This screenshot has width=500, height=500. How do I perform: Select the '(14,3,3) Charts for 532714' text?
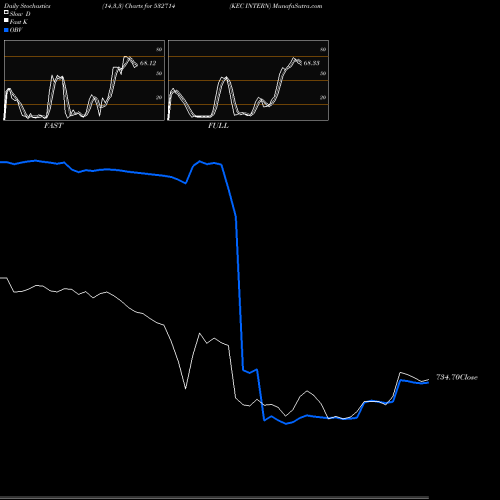pos(139,6)
